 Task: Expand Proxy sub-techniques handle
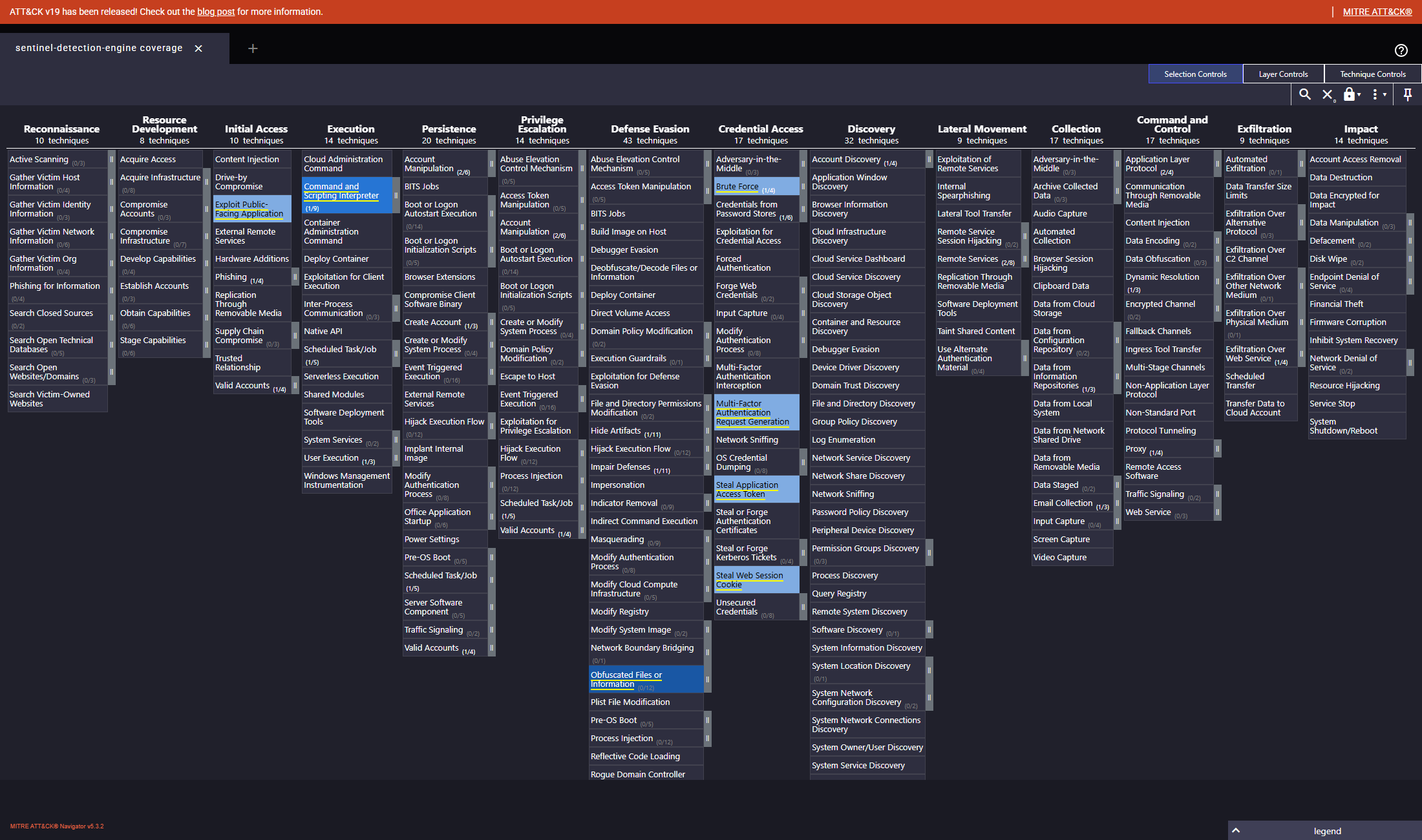1217,448
